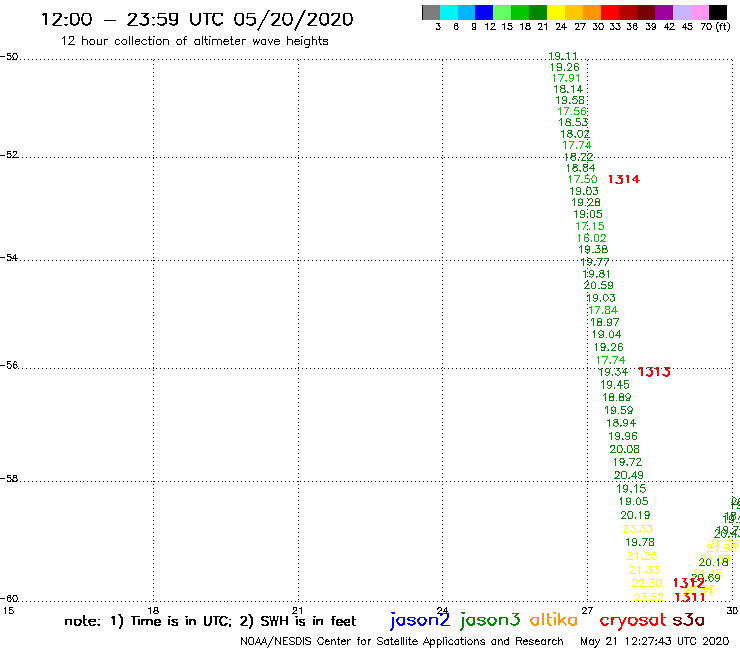The image size is (740, 650).
Task: Click the red track number 1314
Action: 623,179
